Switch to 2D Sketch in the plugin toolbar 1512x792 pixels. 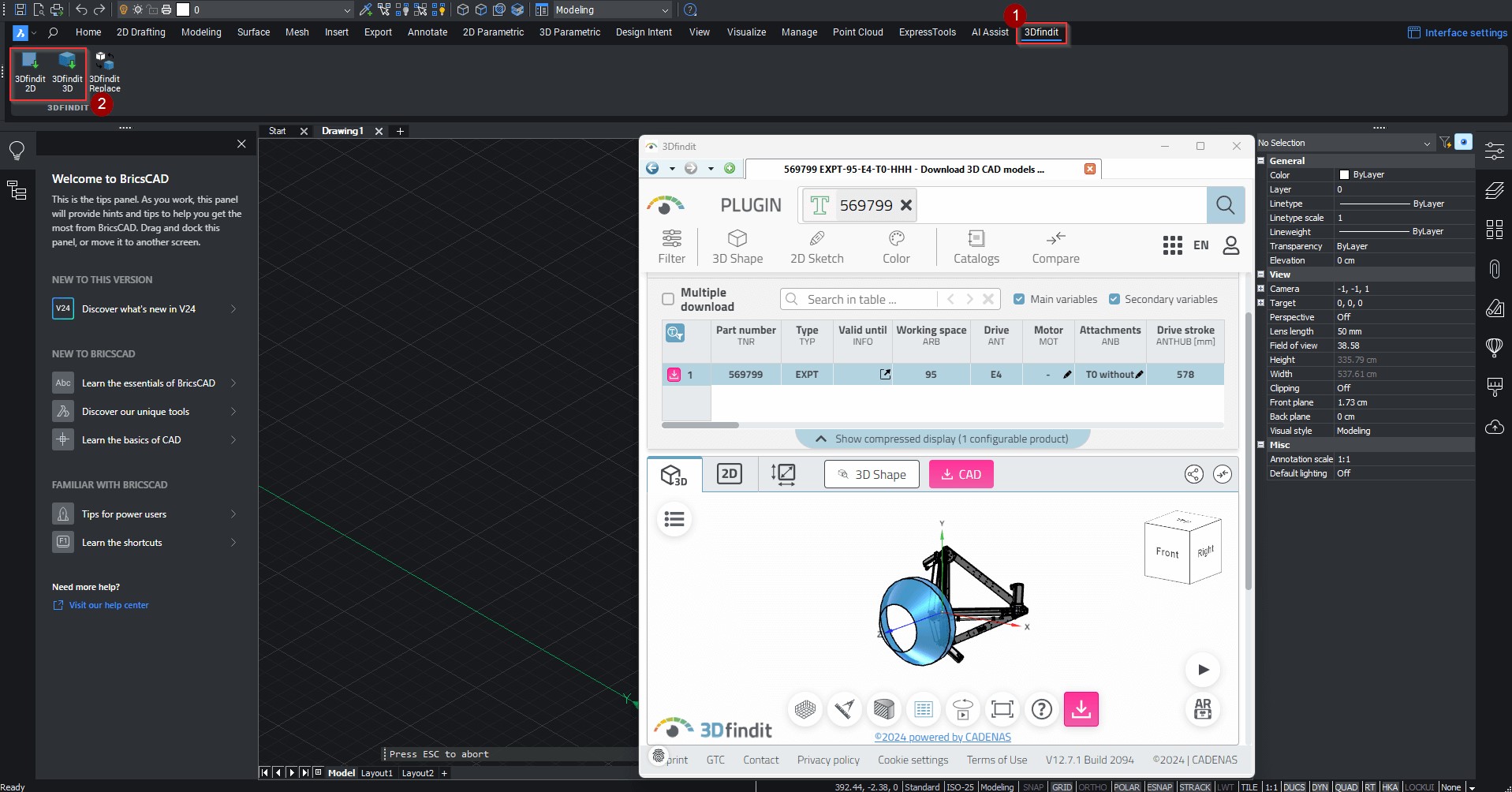click(817, 246)
